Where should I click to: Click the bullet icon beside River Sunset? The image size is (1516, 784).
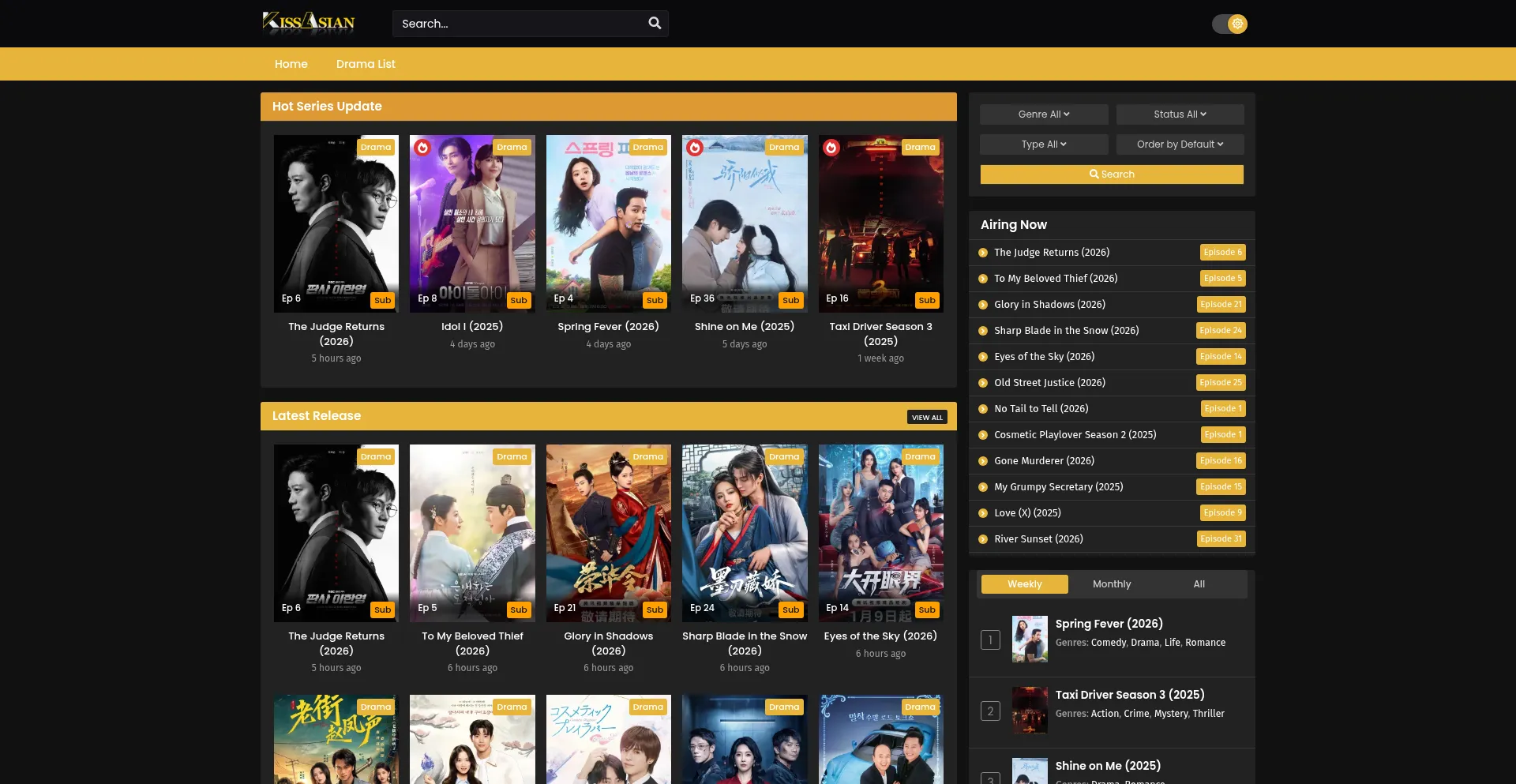point(983,539)
